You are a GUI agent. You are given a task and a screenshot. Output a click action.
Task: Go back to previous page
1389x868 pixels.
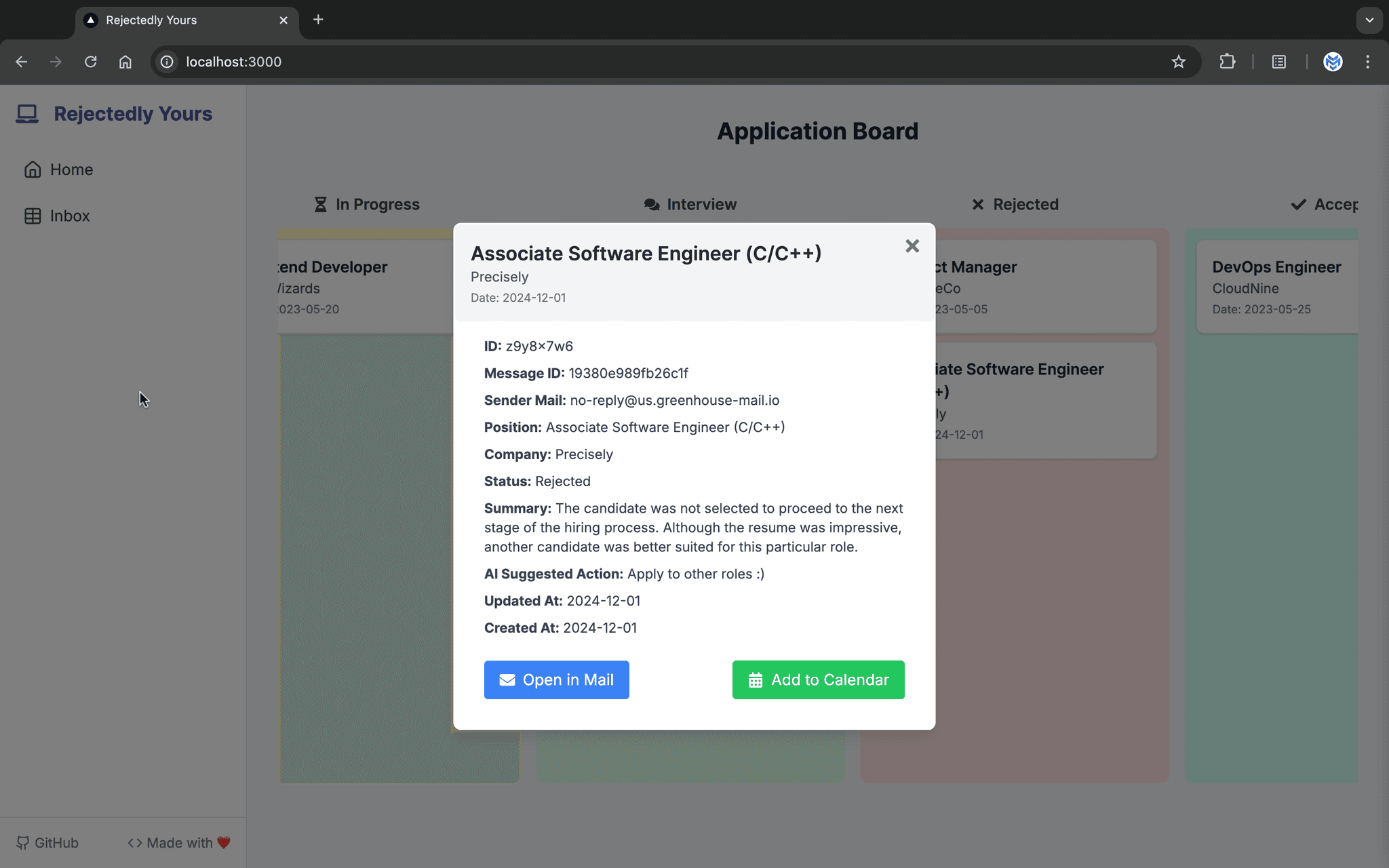[x=22, y=62]
